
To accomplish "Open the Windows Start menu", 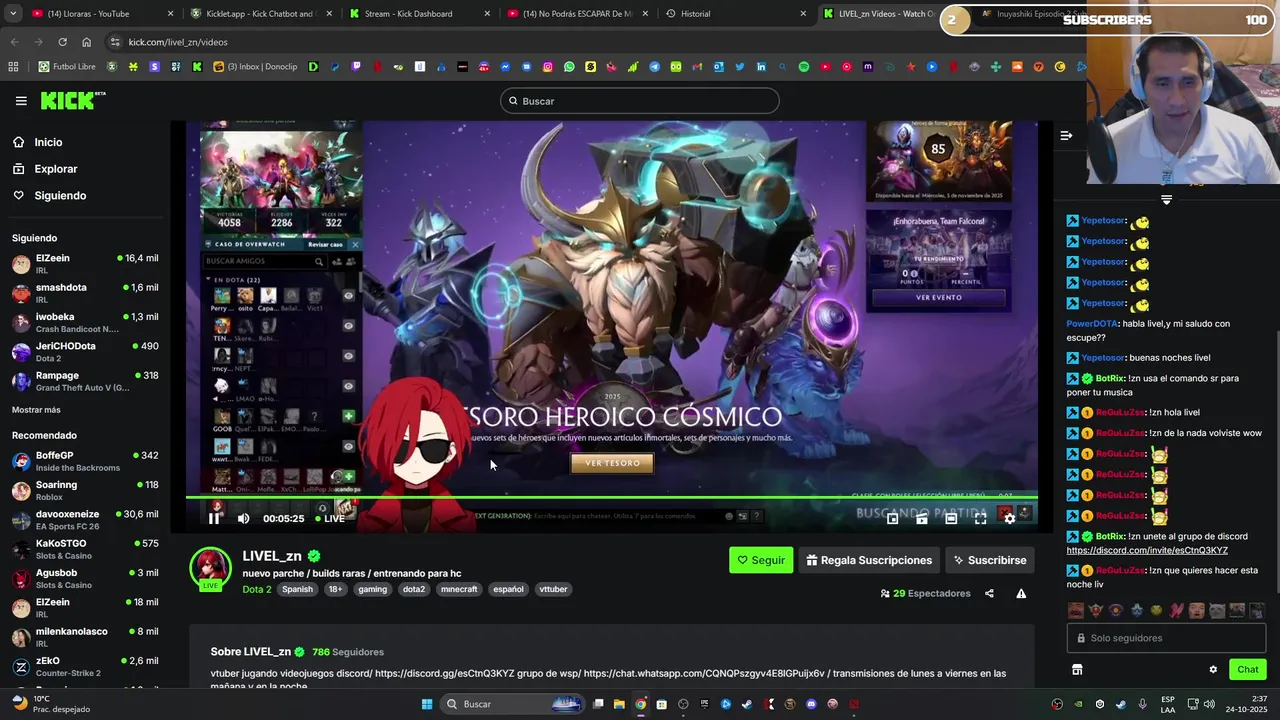I will click(x=427, y=704).
